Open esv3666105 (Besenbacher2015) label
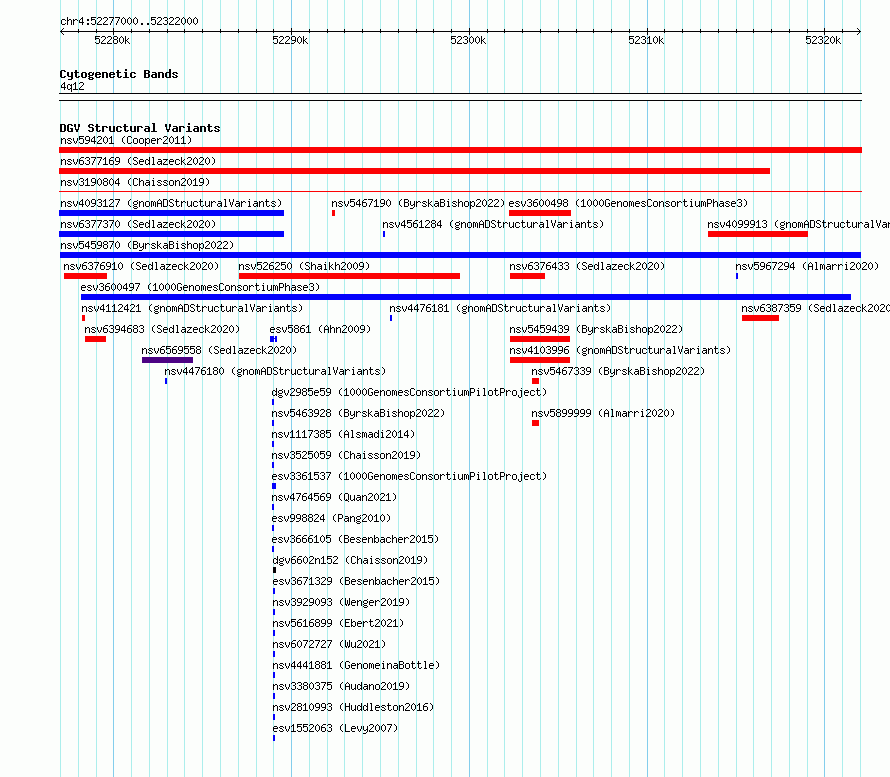Screen dimensions: 890x777 pos(355,539)
